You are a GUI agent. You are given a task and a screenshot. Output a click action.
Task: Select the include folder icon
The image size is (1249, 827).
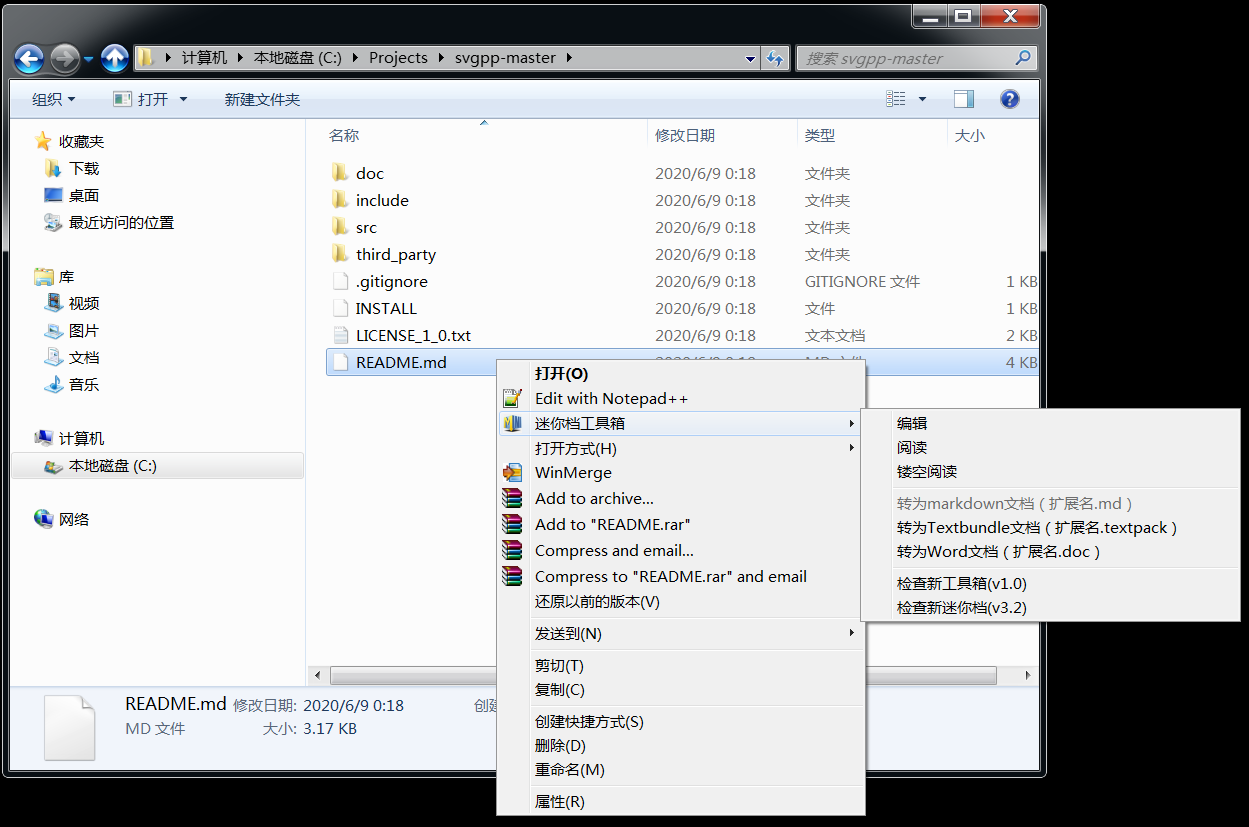[340, 200]
